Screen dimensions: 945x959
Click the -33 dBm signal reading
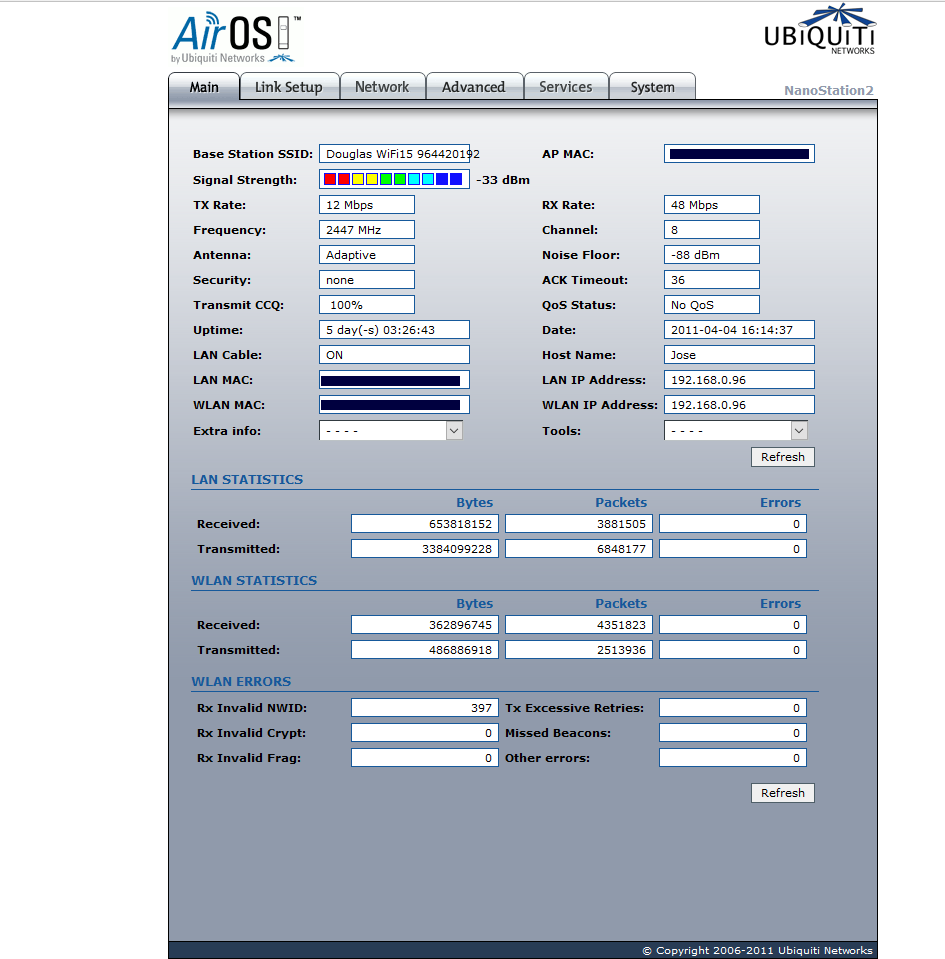click(x=503, y=180)
